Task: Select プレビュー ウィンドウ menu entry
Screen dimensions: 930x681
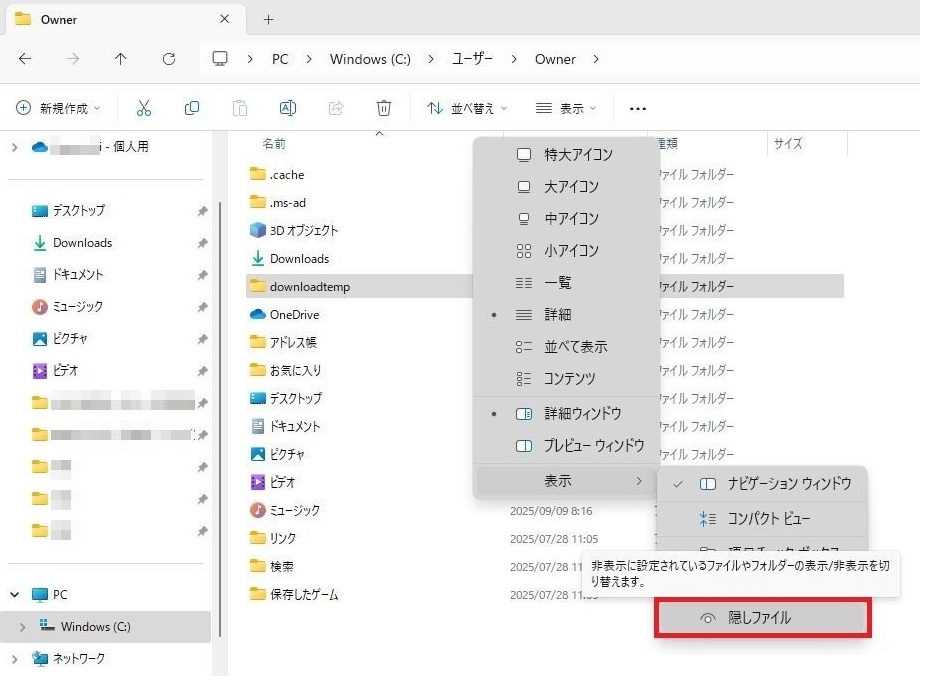Action: (x=593, y=445)
